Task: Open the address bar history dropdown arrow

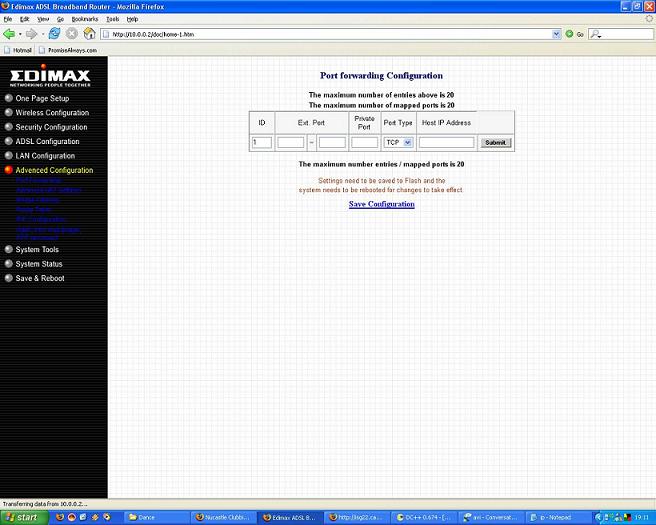Action: 556,33
